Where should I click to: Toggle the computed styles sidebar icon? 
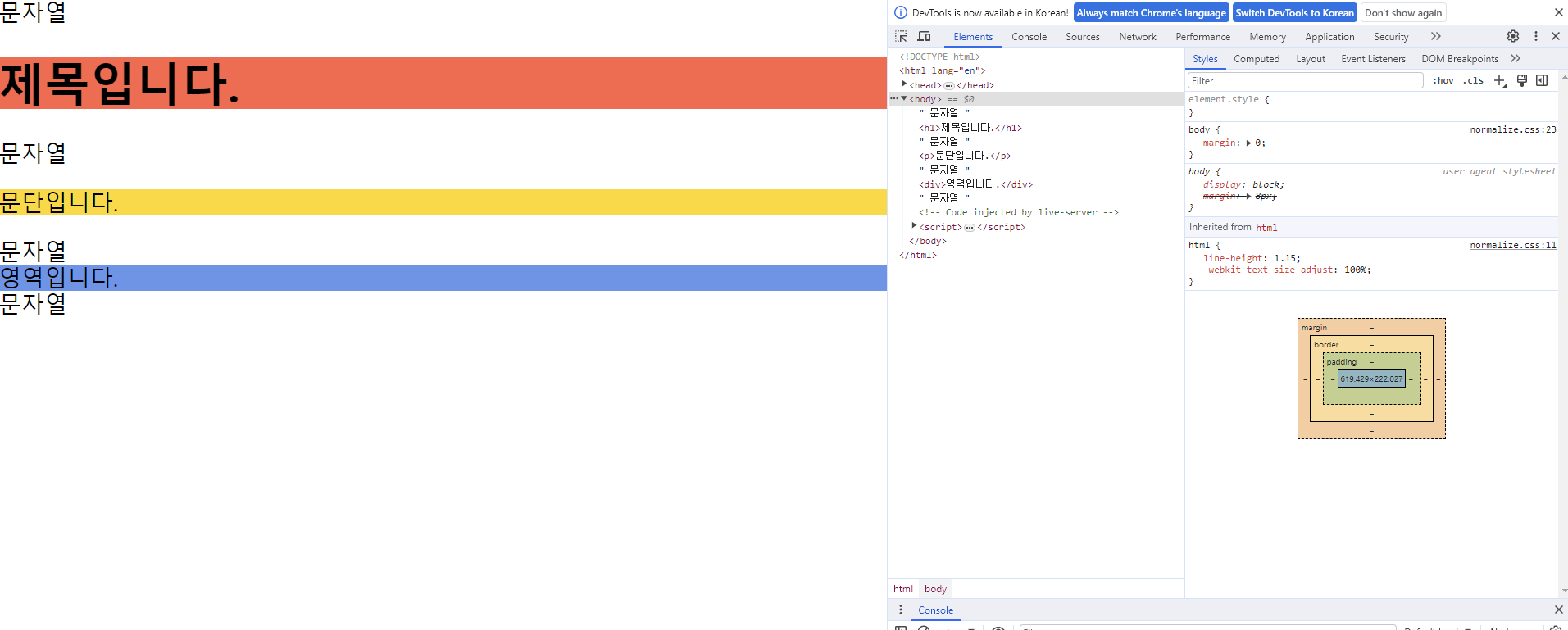click(x=1542, y=80)
